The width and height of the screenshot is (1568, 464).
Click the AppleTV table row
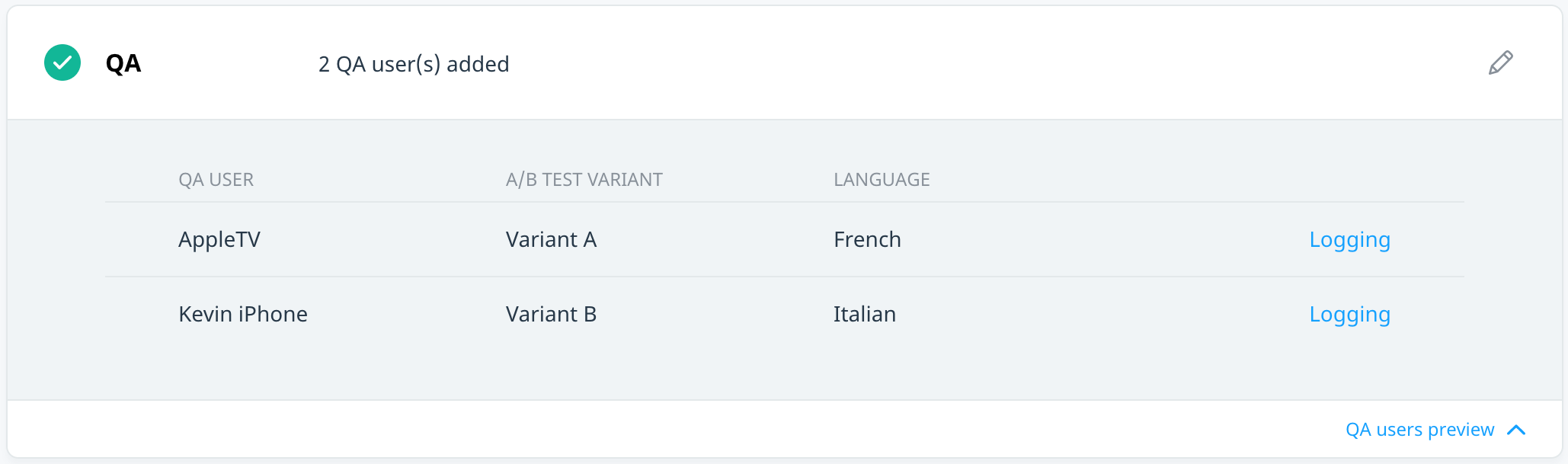785,239
